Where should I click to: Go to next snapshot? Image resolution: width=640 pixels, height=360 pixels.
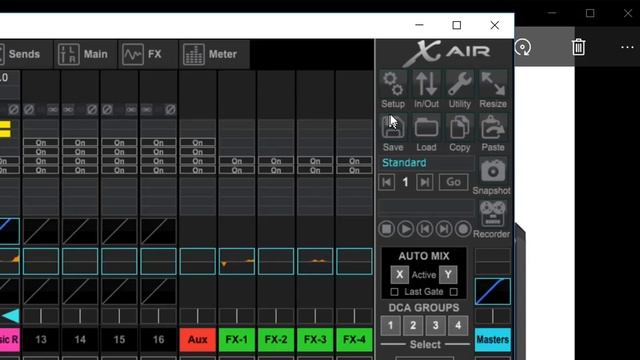coord(424,182)
